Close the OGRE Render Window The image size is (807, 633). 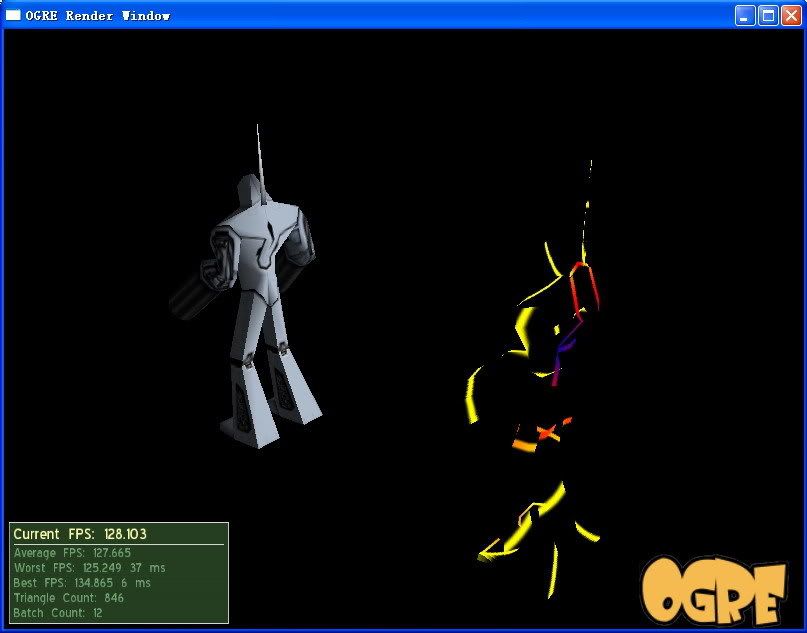(x=792, y=16)
